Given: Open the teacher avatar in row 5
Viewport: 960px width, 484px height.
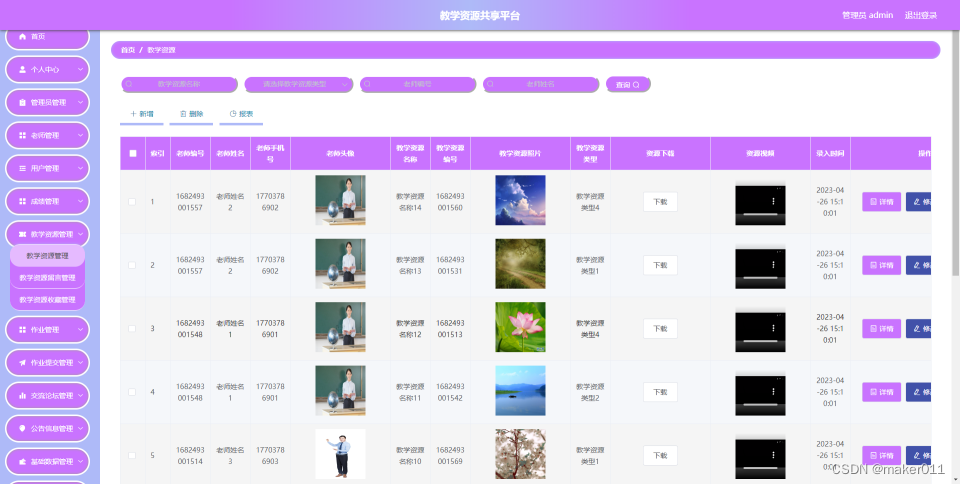Looking at the screenshot, I should pyautogui.click(x=340, y=454).
